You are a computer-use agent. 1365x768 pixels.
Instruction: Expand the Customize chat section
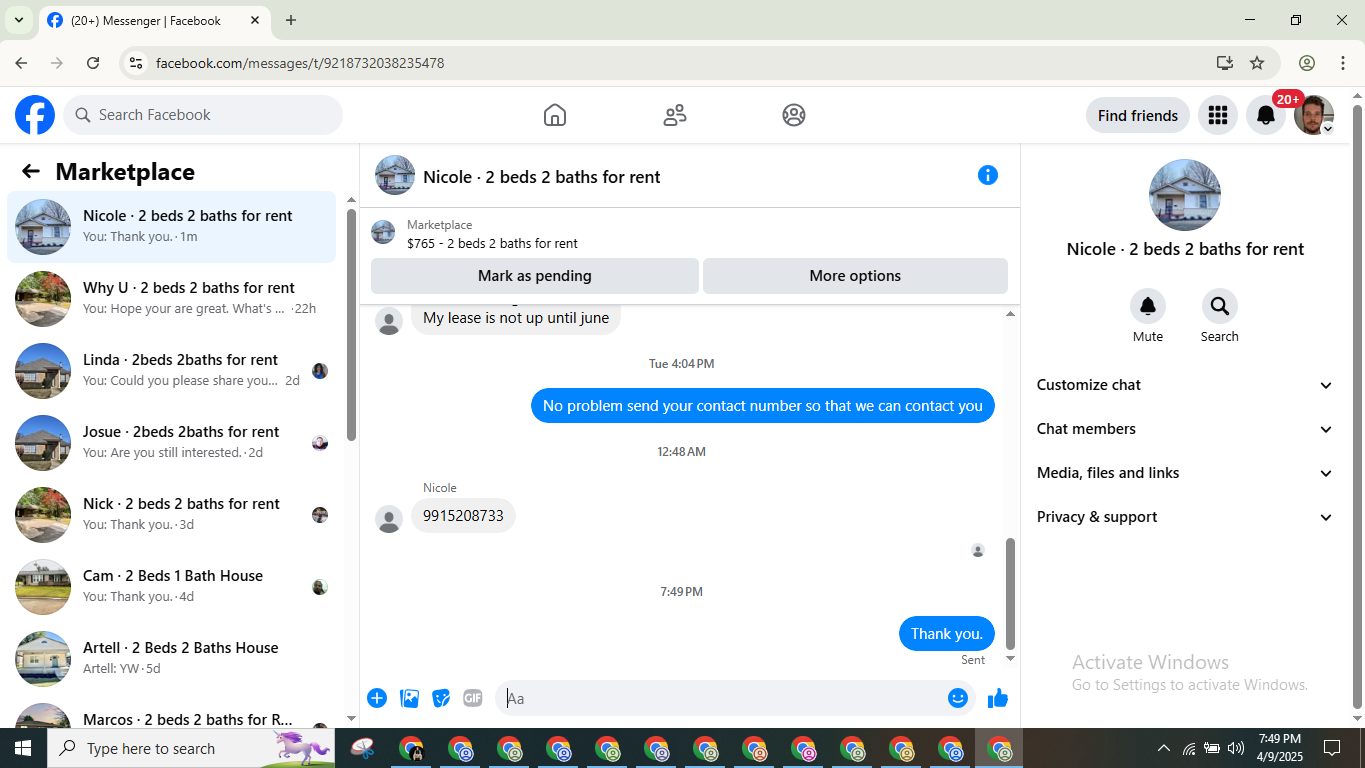(1185, 385)
